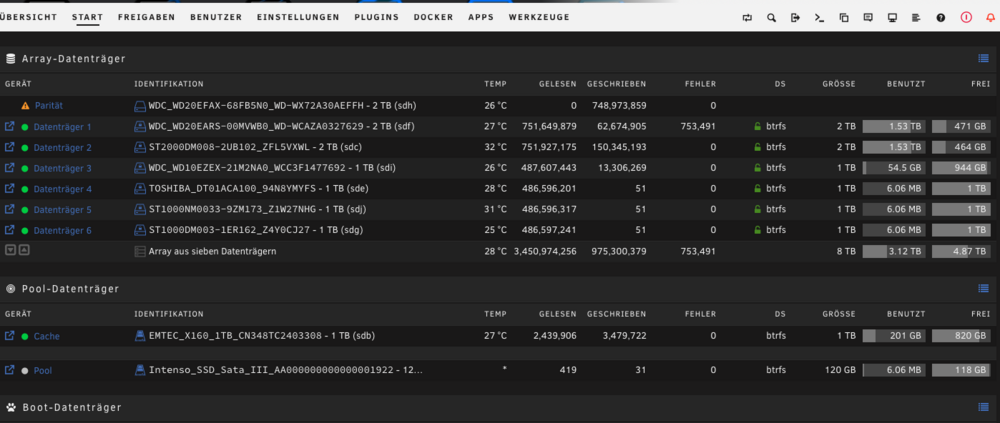Open the web terminal icon
Image resolution: width=1000 pixels, height=423 pixels.
point(820,18)
